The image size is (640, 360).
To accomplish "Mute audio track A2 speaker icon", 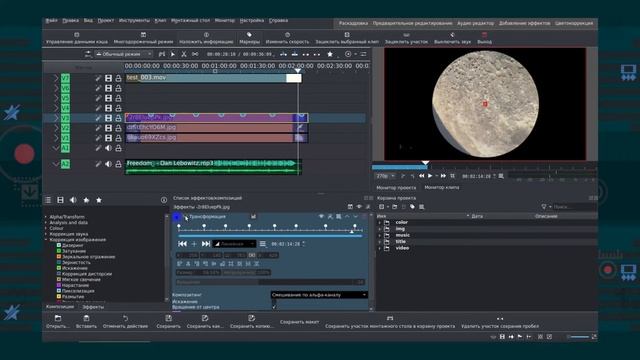I will click(x=108, y=164).
